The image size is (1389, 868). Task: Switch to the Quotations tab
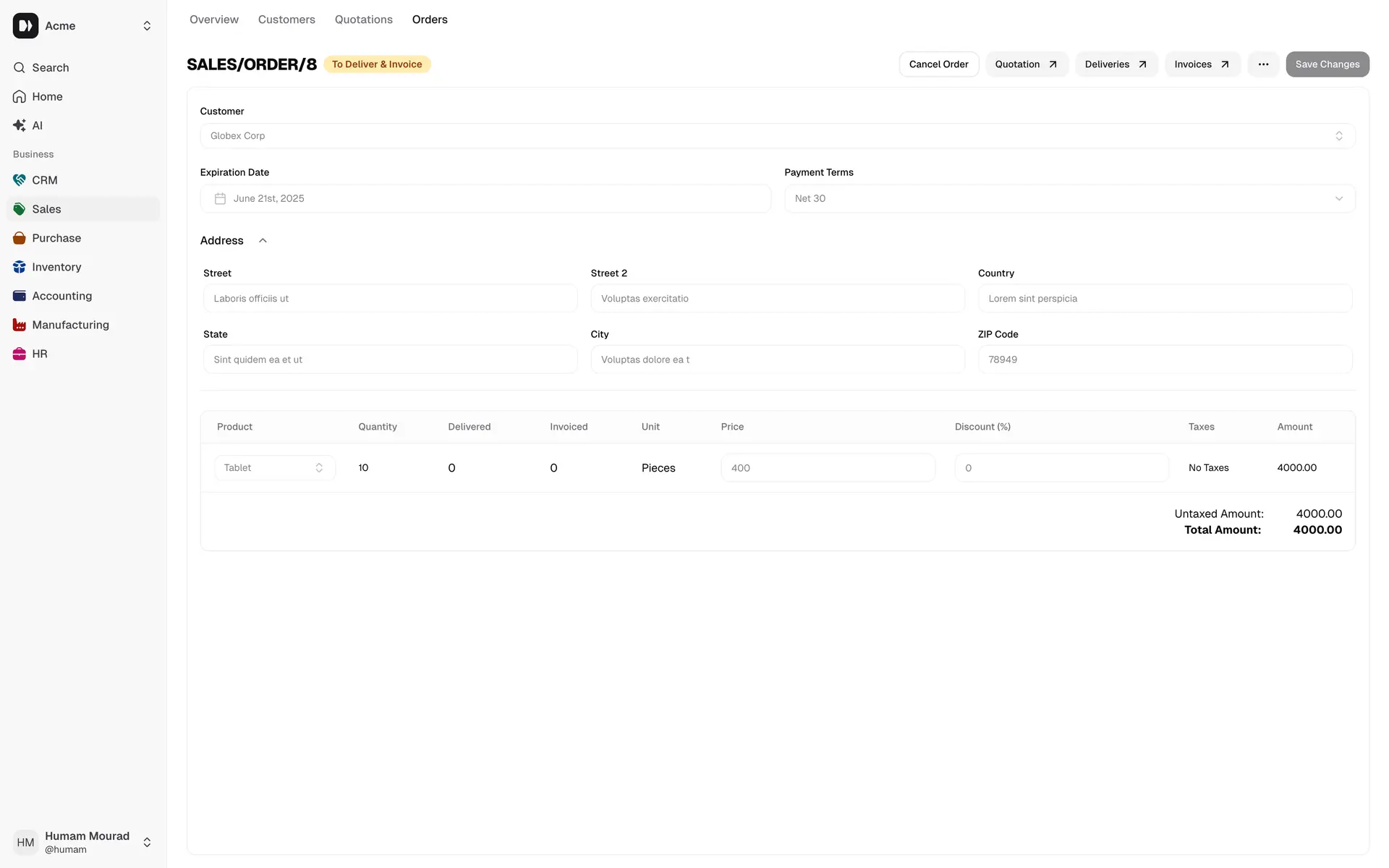pos(363,20)
